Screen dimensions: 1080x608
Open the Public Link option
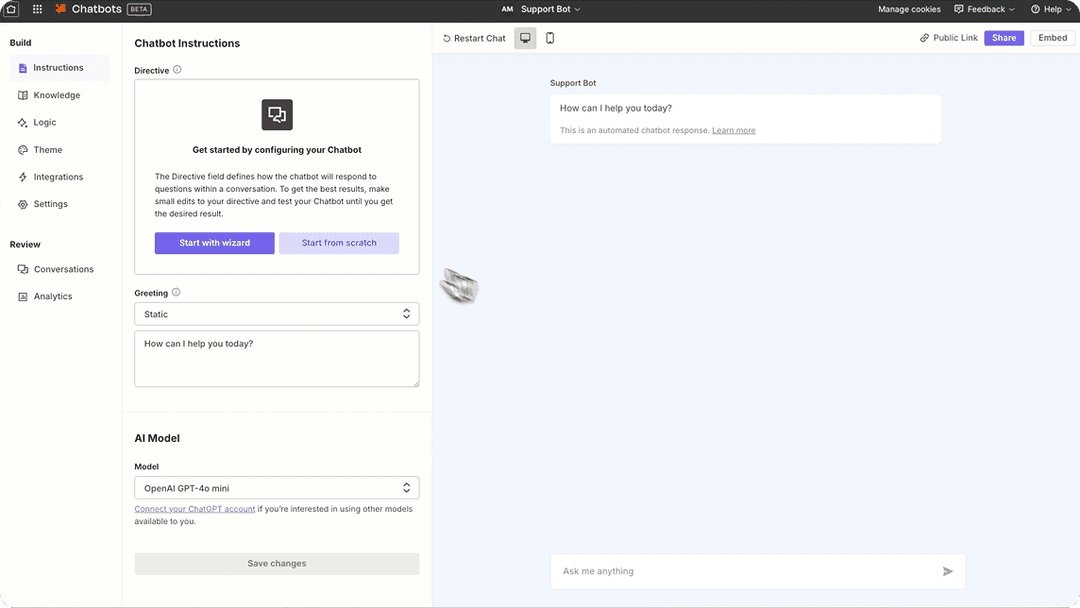(x=949, y=38)
